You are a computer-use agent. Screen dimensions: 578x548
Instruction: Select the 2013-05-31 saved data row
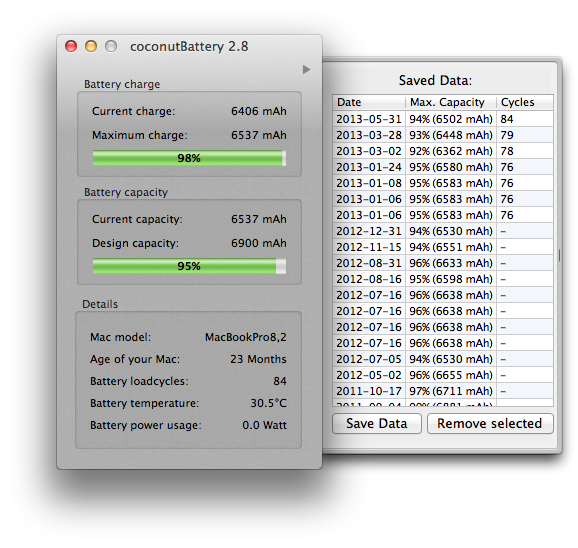443,119
